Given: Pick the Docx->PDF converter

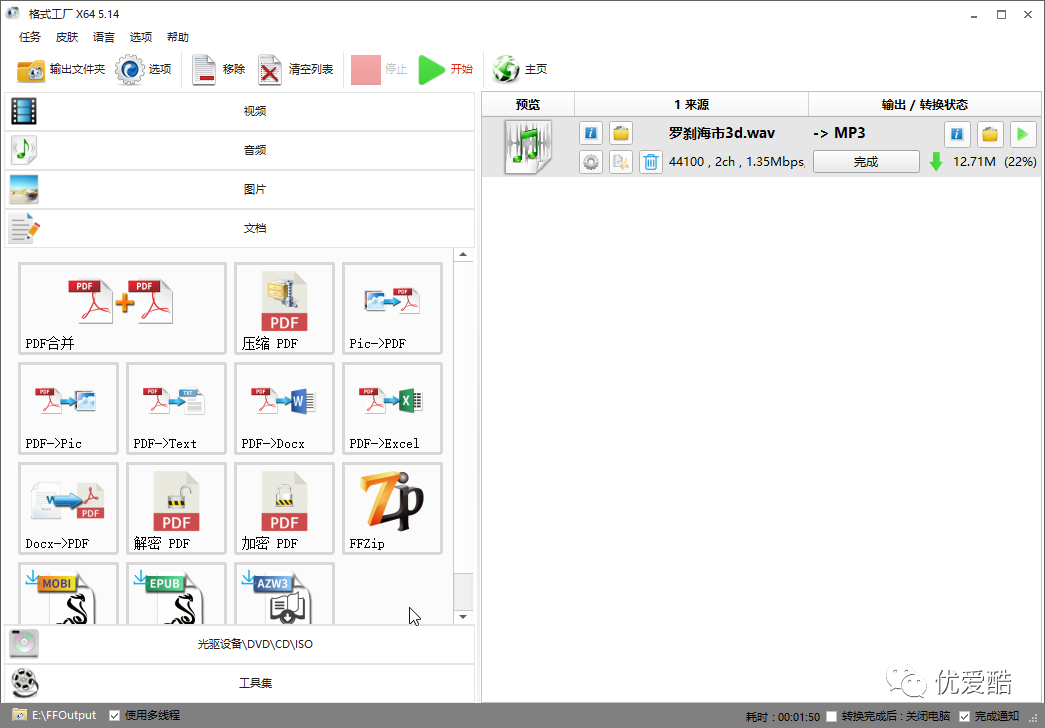Looking at the screenshot, I should [68, 508].
